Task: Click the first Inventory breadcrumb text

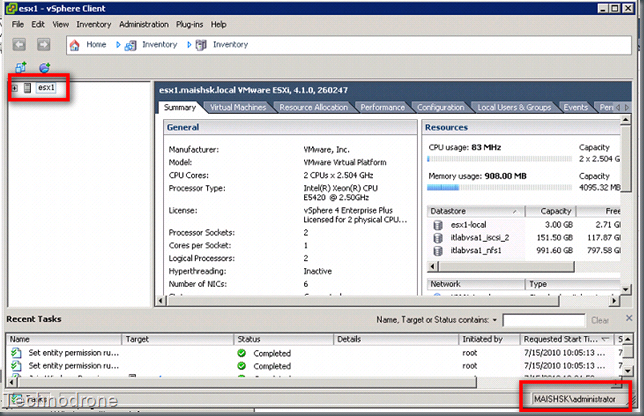Action: click(x=159, y=45)
